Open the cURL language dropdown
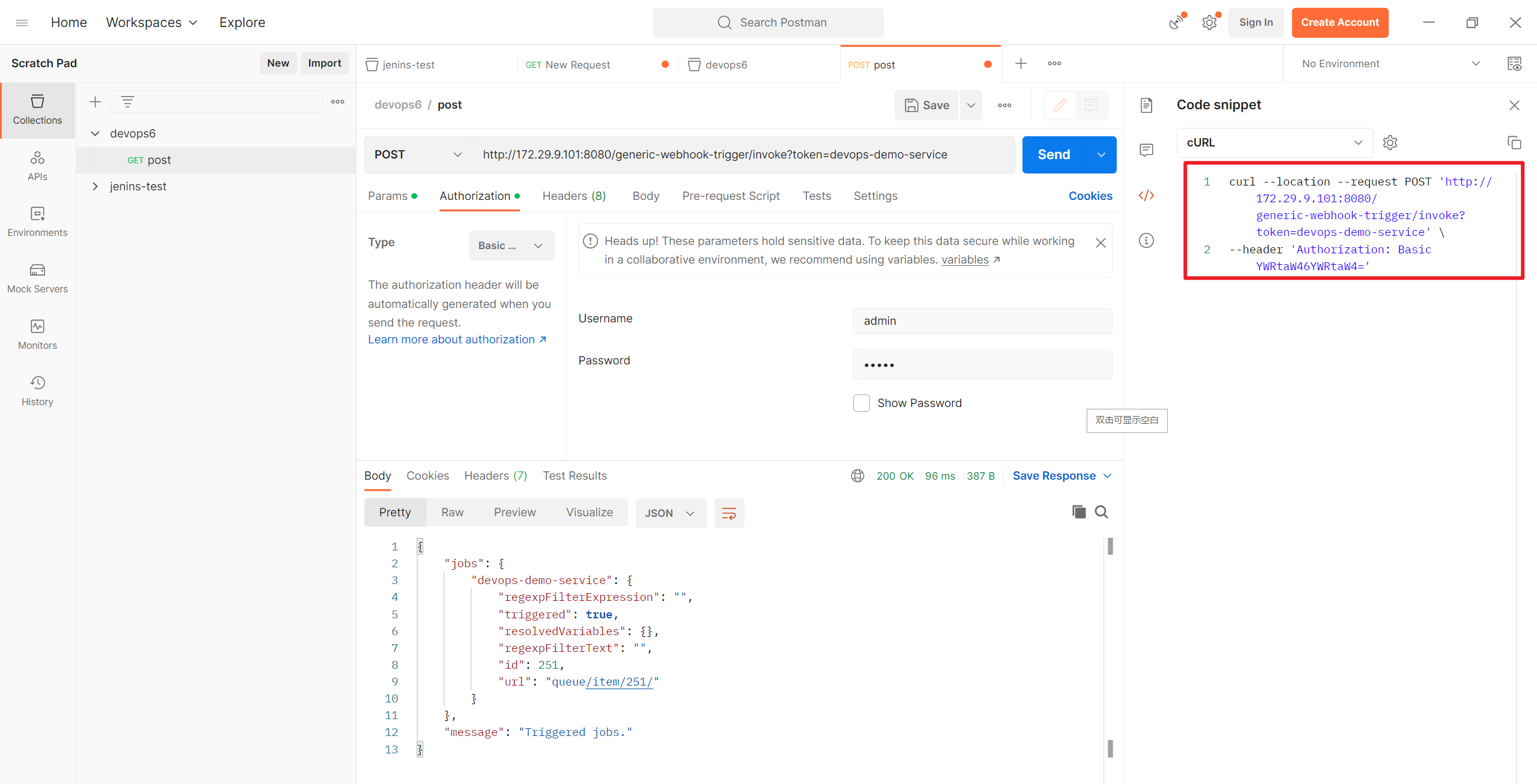This screenshot has width=1537, height=784. point(1275,143)
